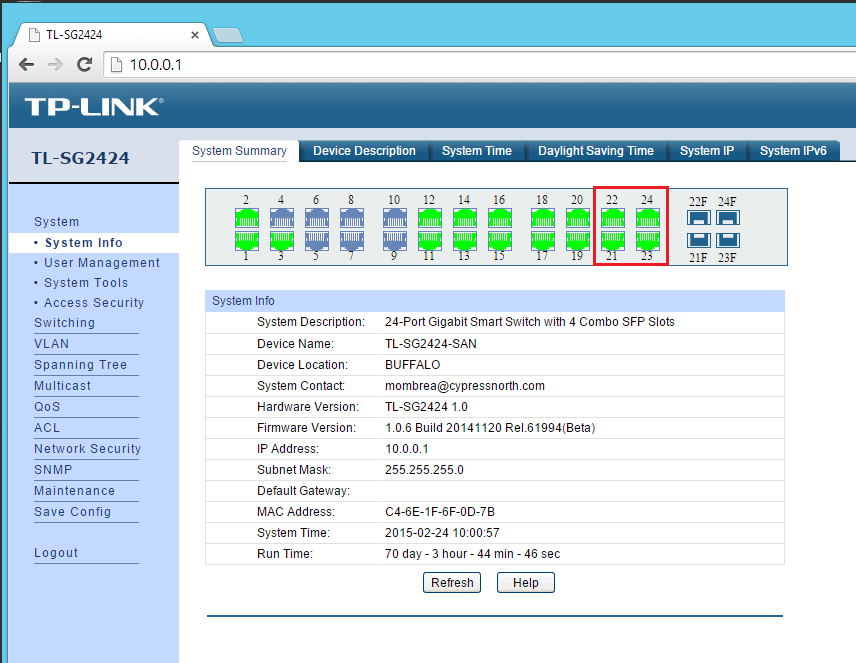The image size is (856, 663).
Task: Select port 8 icon
Action: pyautogui.click(x=352, y=218)
